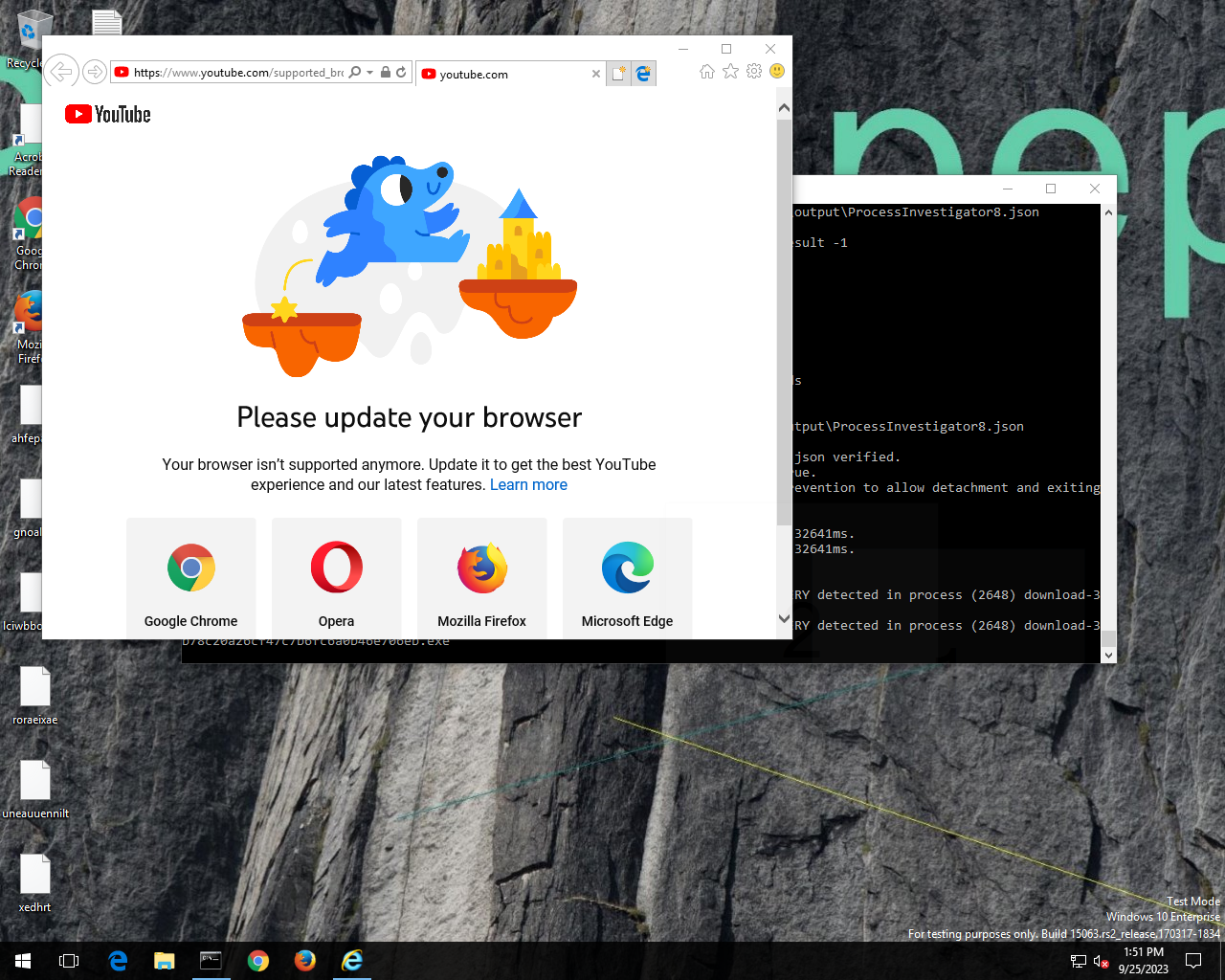Open the Action Center notifications icon
1225x980 pixels.
click(x=1193, y=961)
